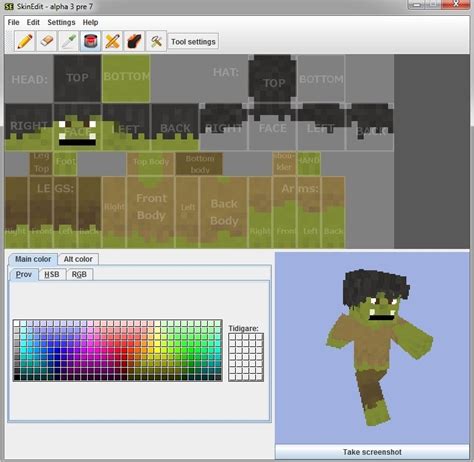
Task: Select the burn darken tool
Action: pyautogui.click(x=134, y=41)
